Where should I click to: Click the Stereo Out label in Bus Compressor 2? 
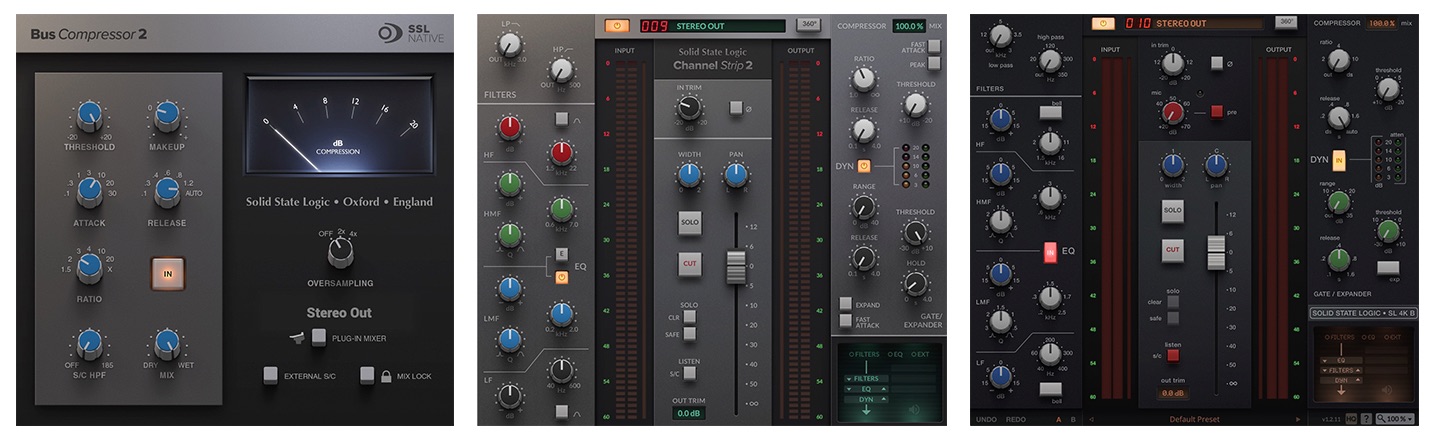click(x=340, y=313)
